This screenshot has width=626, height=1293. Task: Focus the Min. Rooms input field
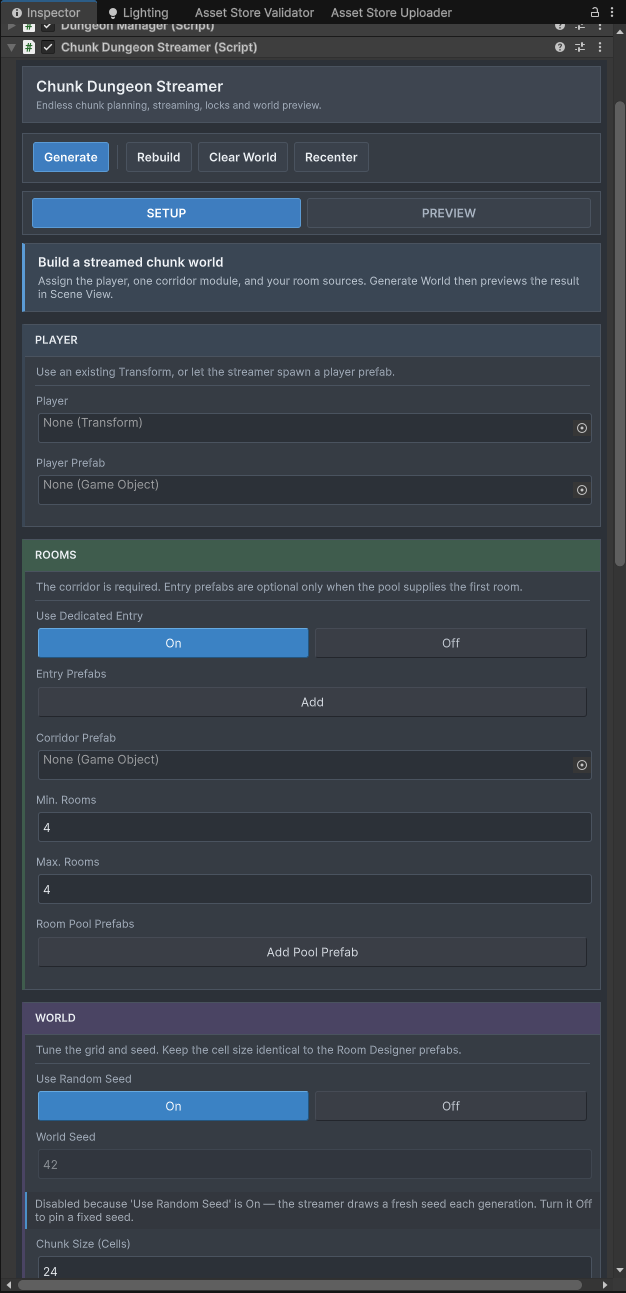314,827
